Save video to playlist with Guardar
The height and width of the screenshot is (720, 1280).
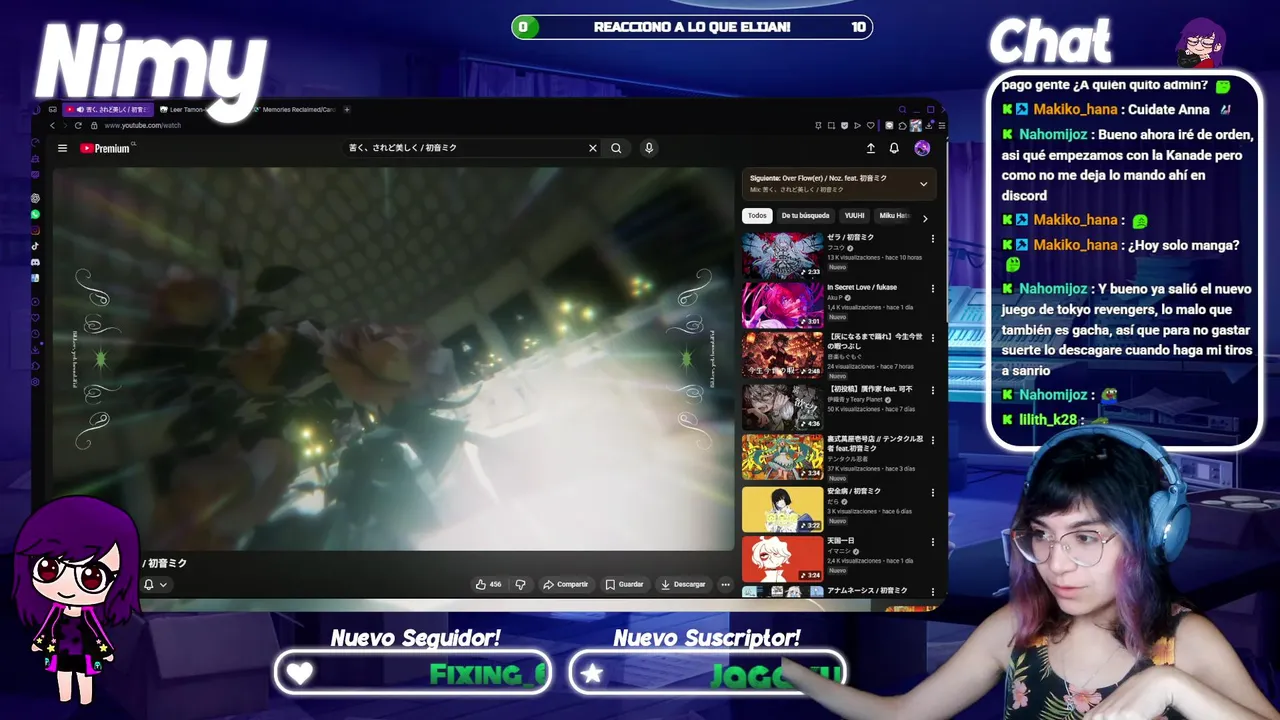(x=624, y=584)
